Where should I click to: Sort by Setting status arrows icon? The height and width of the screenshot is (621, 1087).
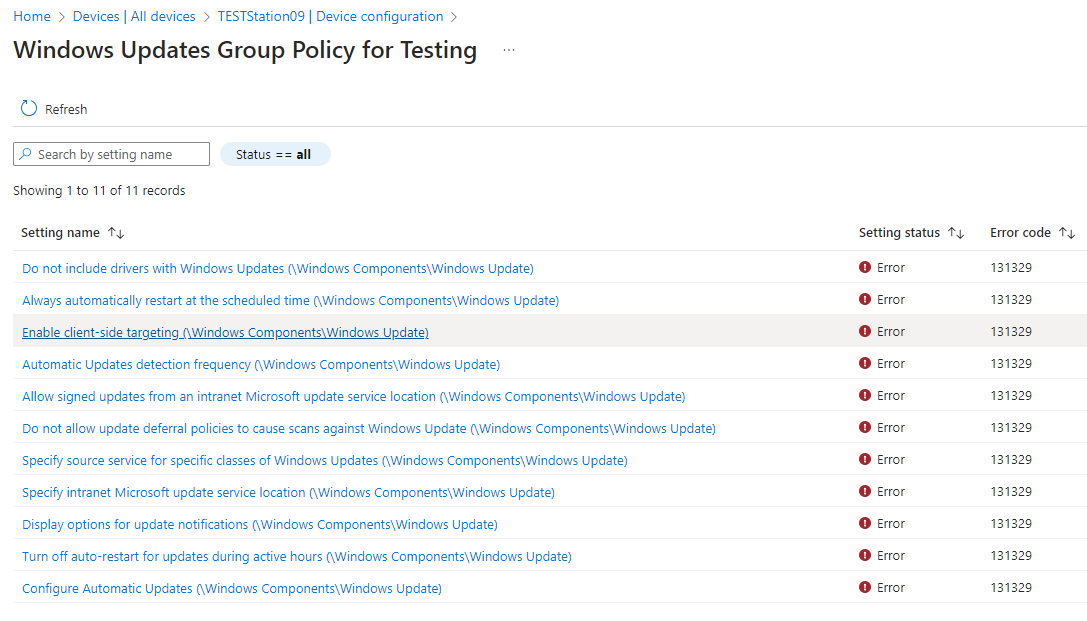(x=956, y=233)
